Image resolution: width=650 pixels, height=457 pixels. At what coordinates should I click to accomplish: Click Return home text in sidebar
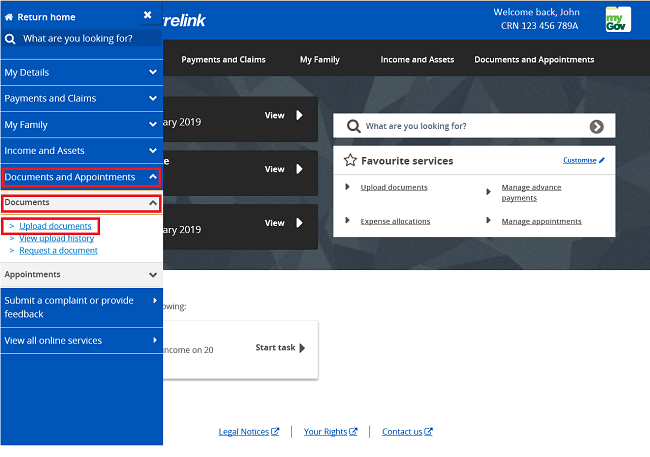point(46,17)
